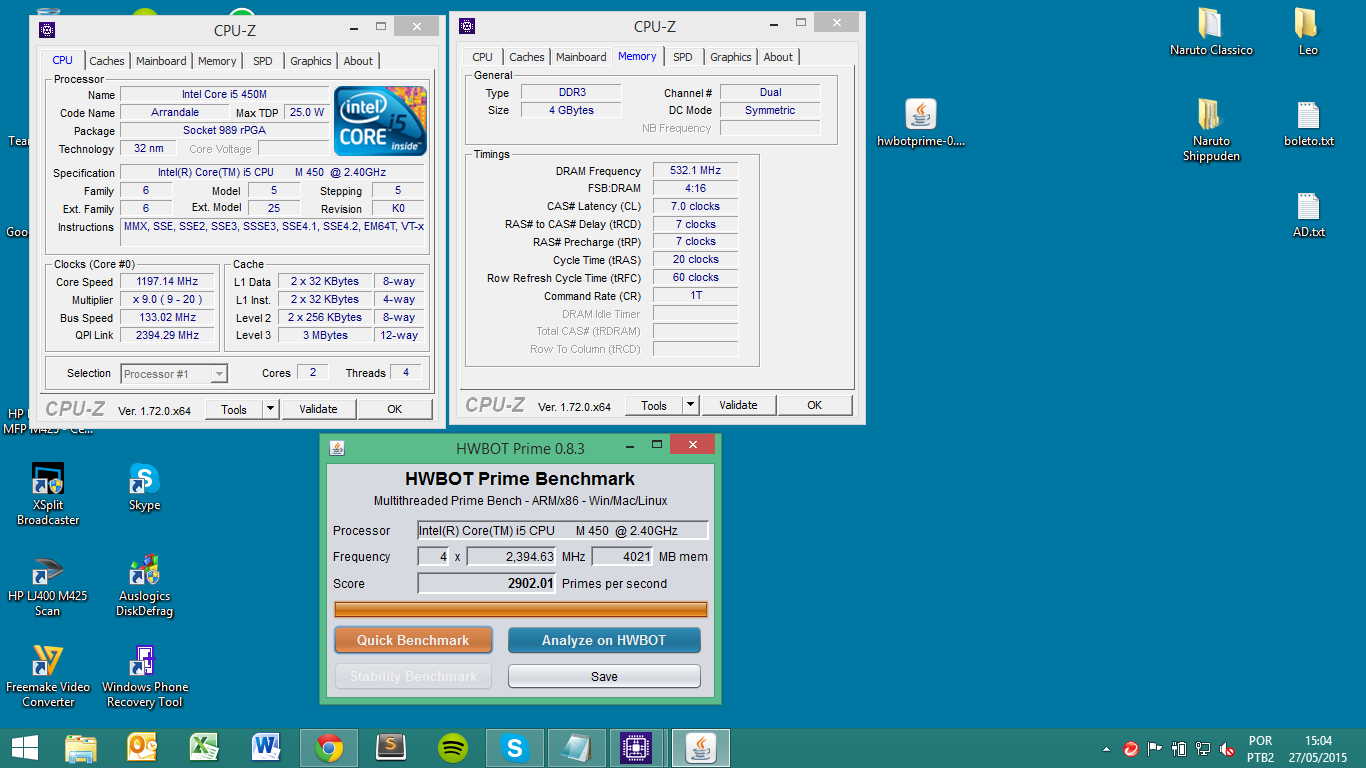Launch Auslogics DiskDefrag shortcut
The width and height of the screenshot is (1366, 768).
(144, 570)
